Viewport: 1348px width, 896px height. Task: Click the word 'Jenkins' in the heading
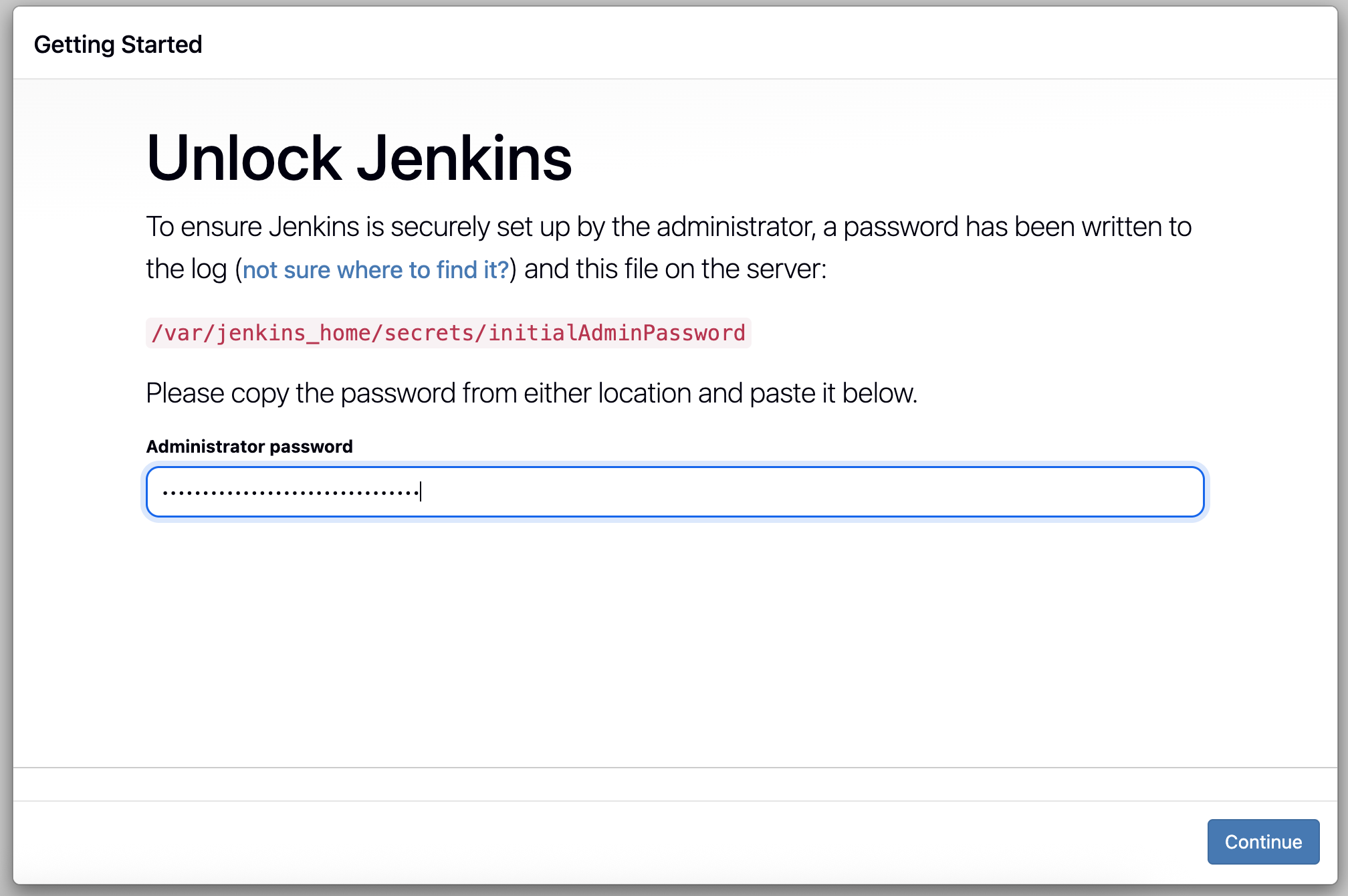tap(464, 158)
